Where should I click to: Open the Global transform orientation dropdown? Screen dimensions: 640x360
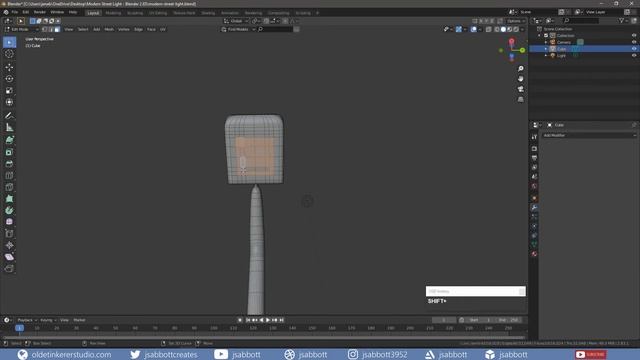click(236, 21)
